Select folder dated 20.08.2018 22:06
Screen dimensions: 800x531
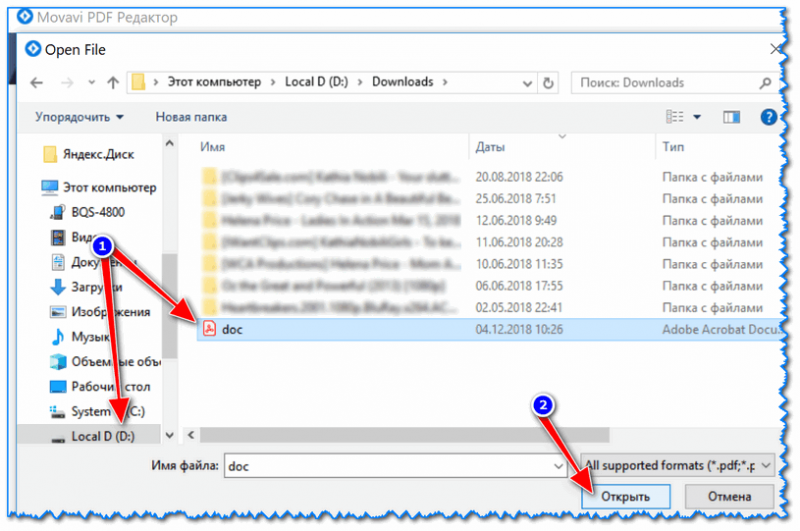click(x=488, y=177)
